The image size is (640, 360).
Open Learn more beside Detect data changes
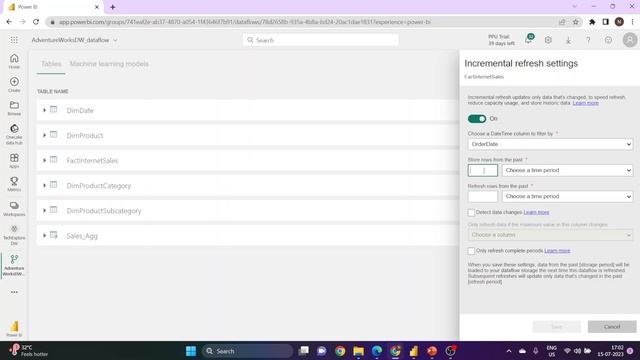(536, 212)
